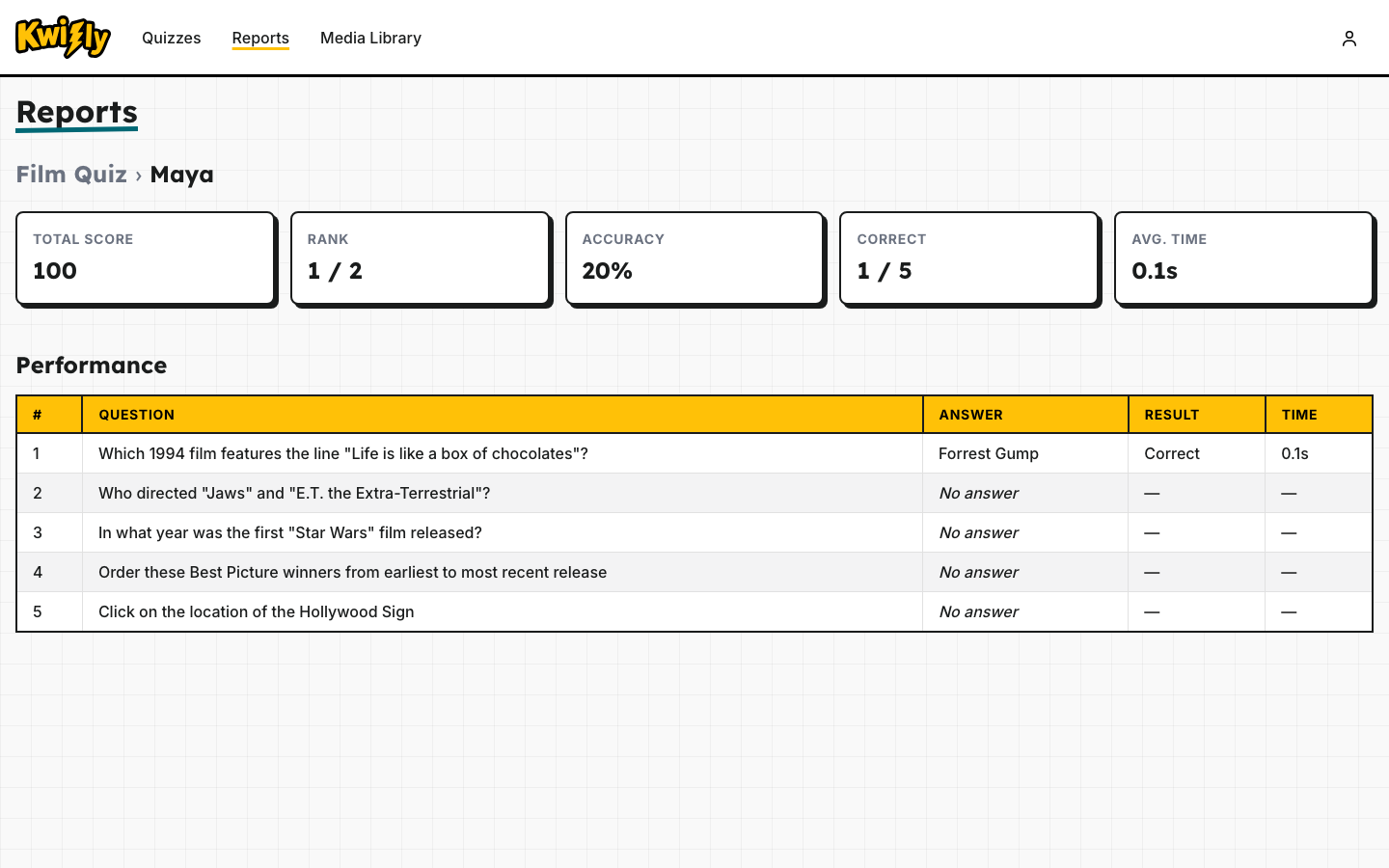This screenshot has width=1389, height=868.
Task: Click the Result column header
Action: point(1197,415)
